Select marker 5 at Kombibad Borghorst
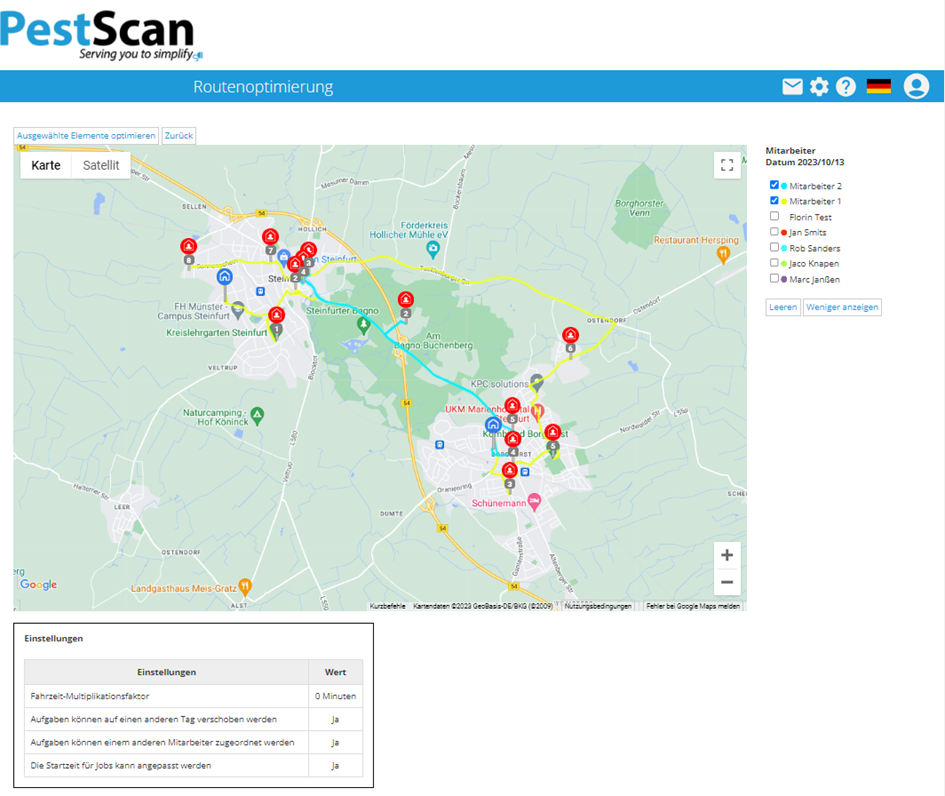Screen dimensions: 945x796 click(553, 432)
